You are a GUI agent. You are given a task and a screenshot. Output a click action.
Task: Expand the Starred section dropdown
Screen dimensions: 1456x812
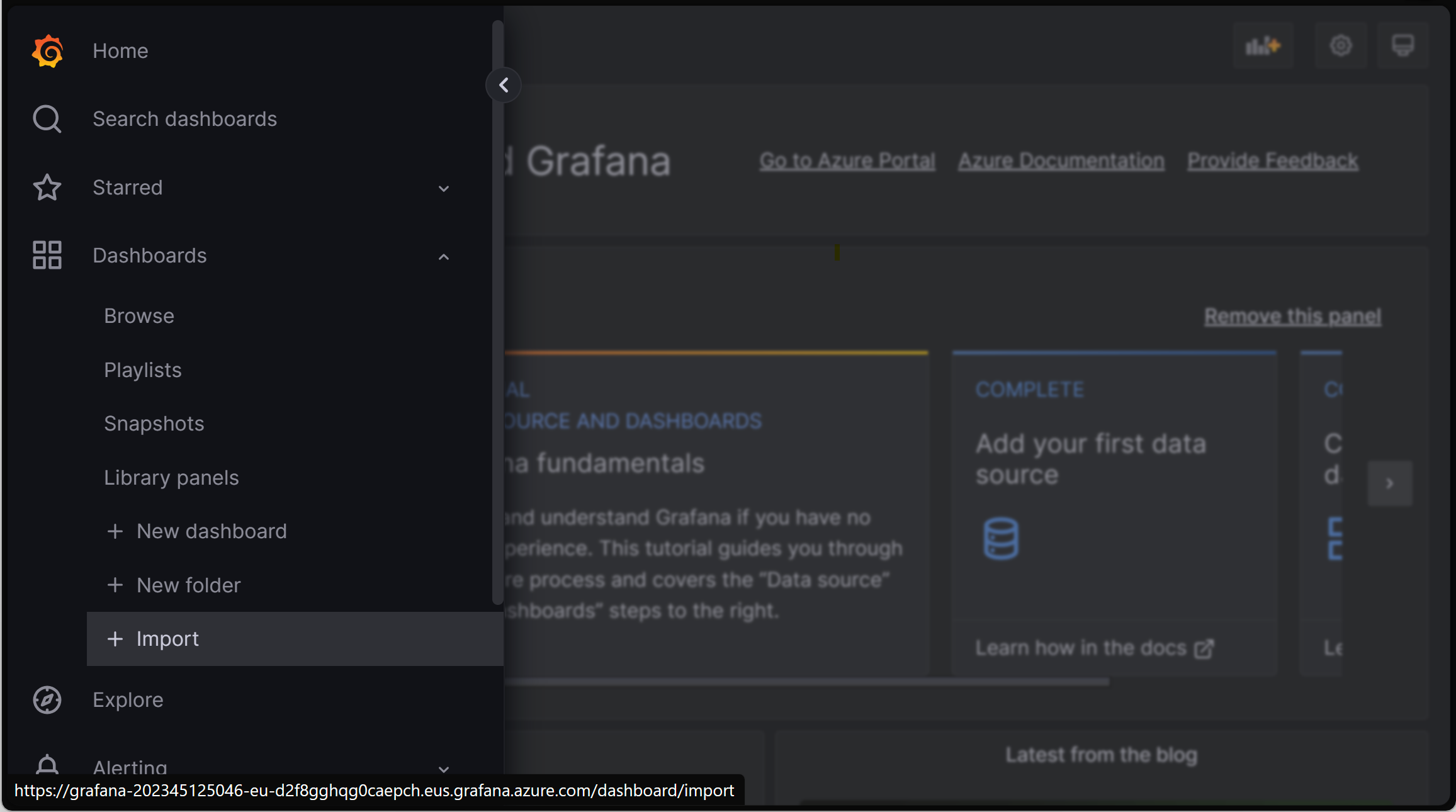pyautogui.click(x=444, y=188)
